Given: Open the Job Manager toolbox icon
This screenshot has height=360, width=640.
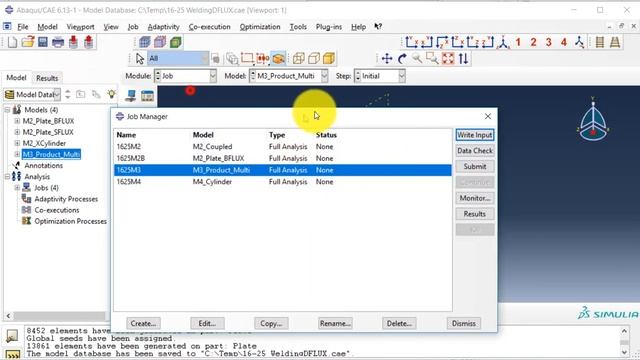Looking at the screenshot, I should pyautogui.click(x=147, y=96).
